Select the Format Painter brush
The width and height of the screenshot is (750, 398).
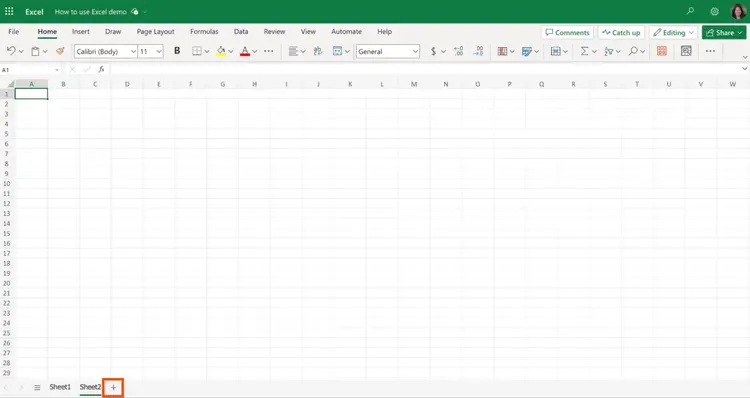click(60, 51)
